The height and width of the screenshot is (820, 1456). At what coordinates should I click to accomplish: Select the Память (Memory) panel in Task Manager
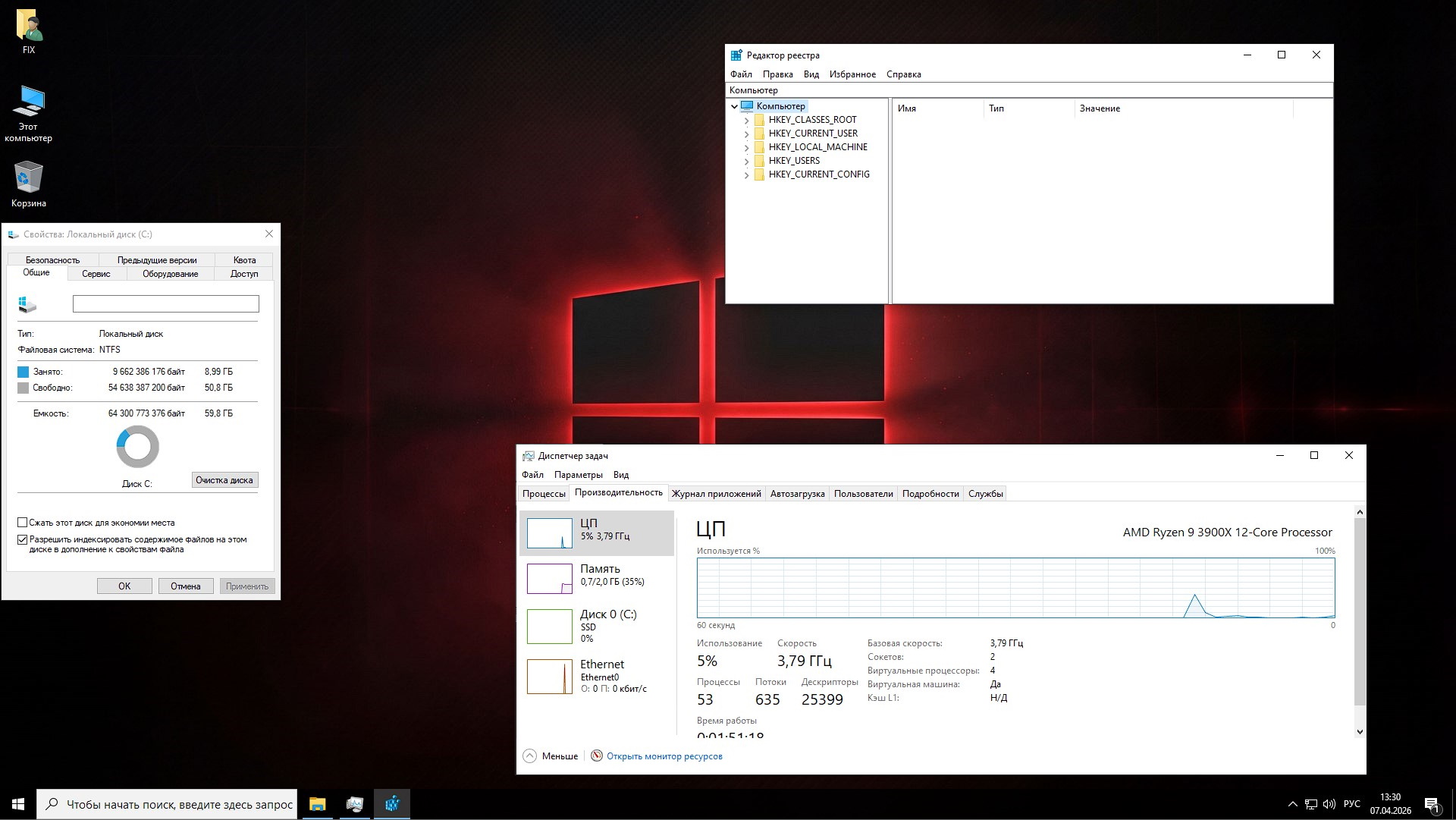[x=596, y=578]
